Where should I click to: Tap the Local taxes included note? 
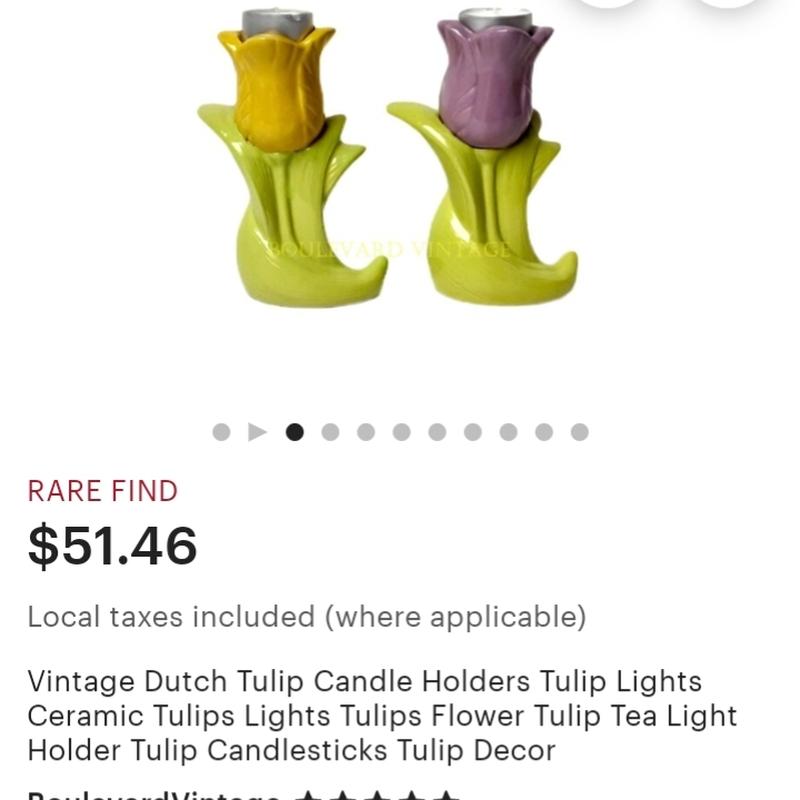[307, 616]
